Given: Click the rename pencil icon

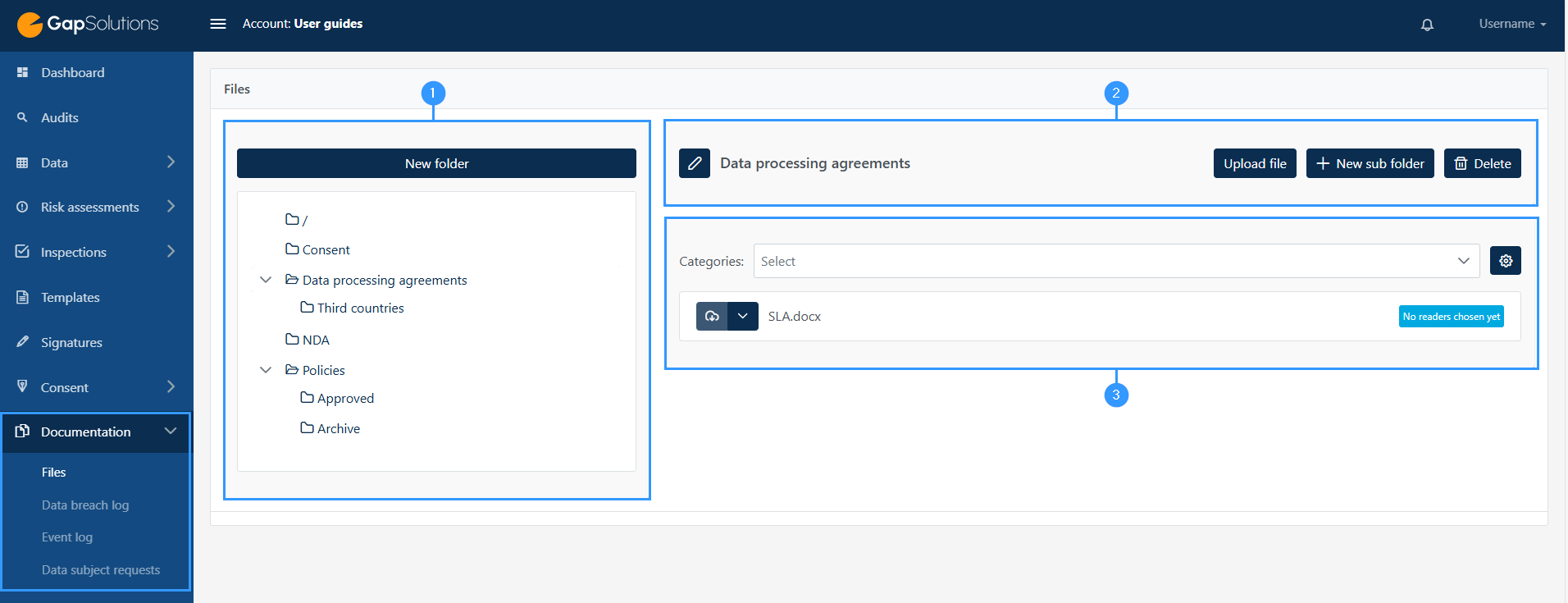Looking at the screenshot, I should pos(695,163).
